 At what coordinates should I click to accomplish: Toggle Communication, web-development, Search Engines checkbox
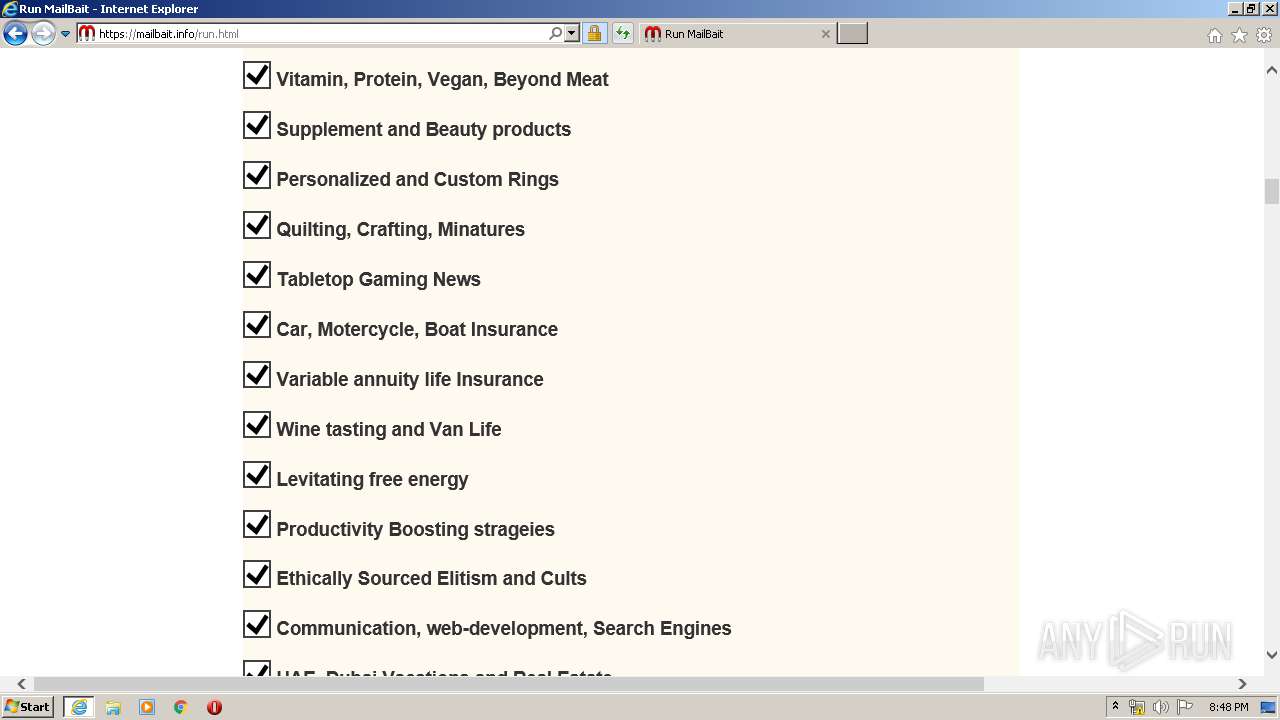click(x=257, y=624)
